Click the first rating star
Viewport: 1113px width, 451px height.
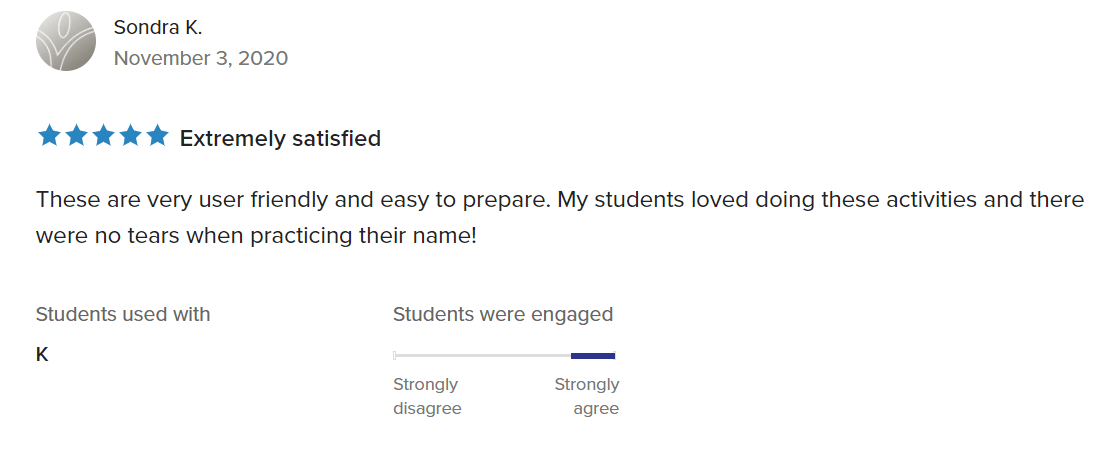49,136
